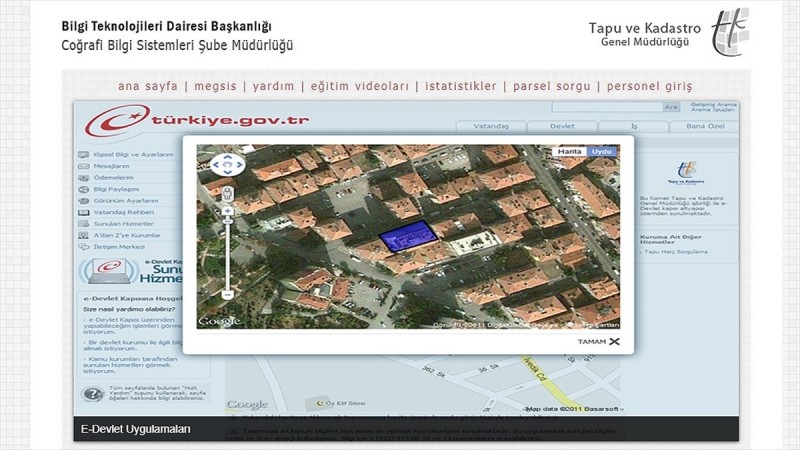
Task: Open Tapu Harç Sorgulama link
Action: click(x=676, y=252)
